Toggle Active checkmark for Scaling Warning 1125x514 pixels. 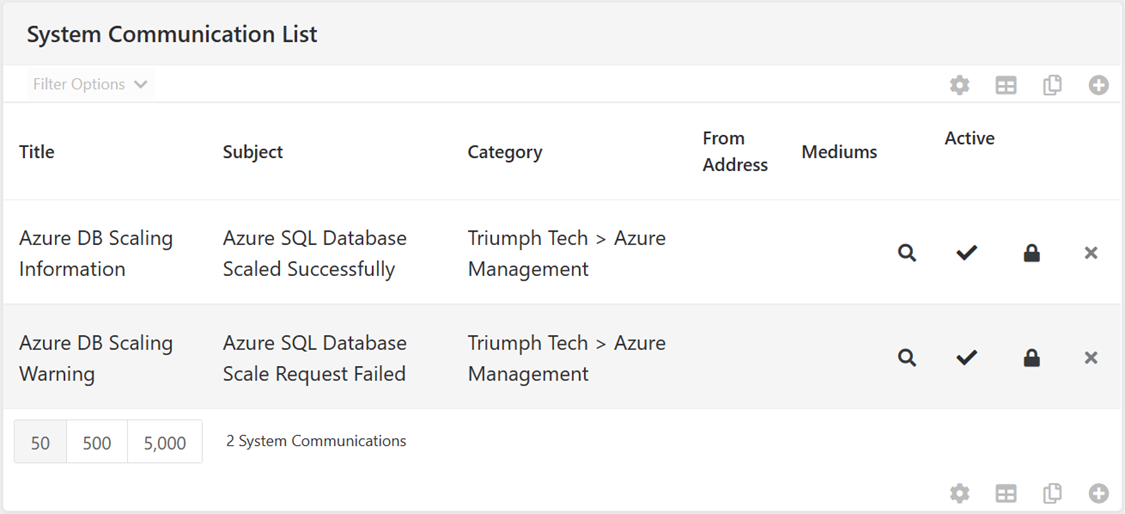pyautogui.click(x=966, y=358)
